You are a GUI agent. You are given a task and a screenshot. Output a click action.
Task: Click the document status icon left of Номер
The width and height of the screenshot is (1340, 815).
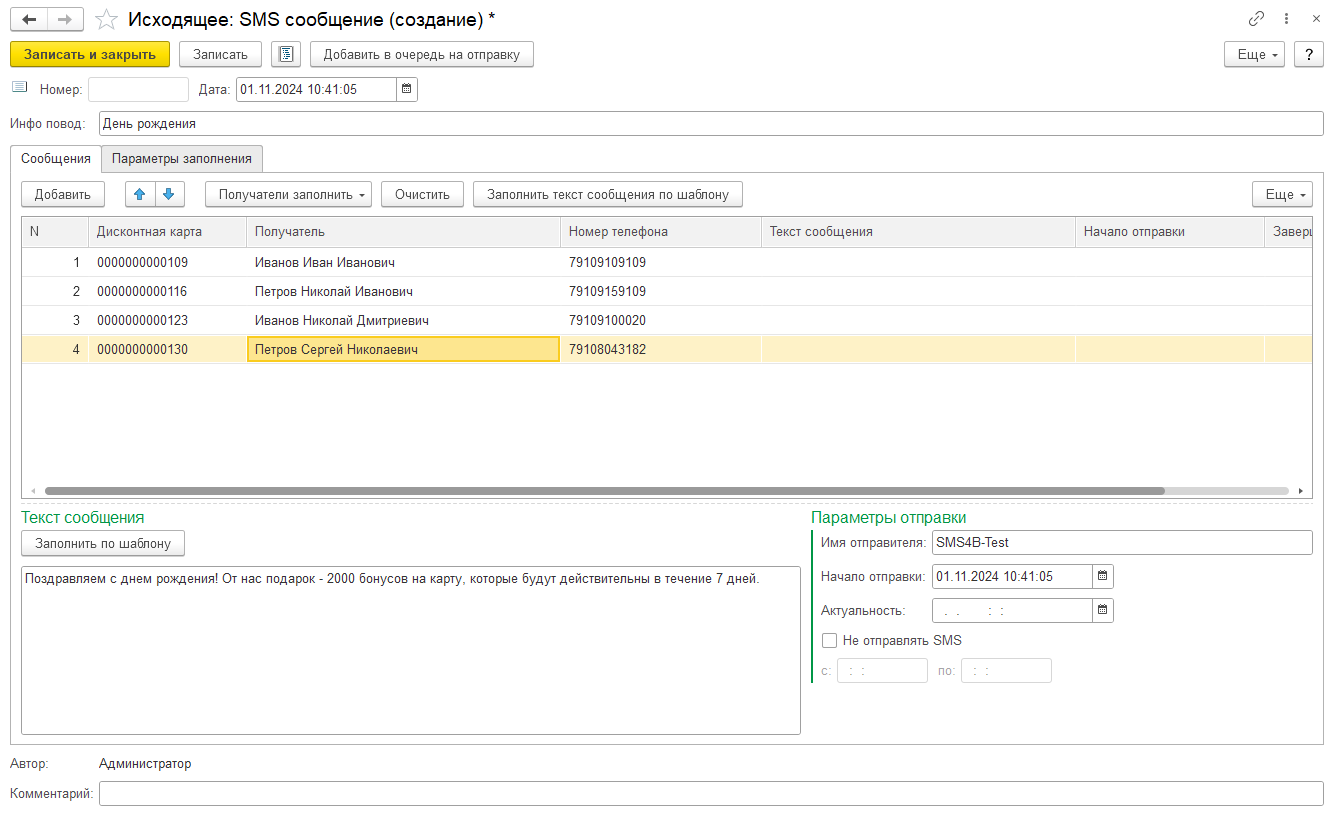(x=20, y=89)
